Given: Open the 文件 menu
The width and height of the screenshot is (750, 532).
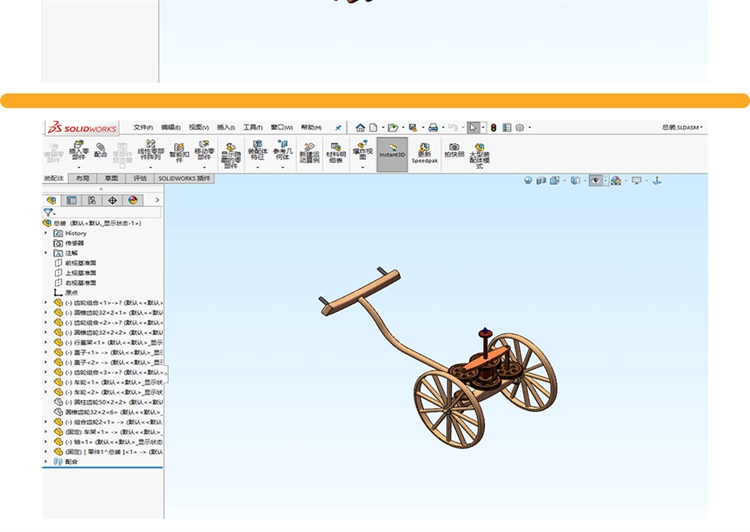Looking at the screenshot, I should (143, 127).
